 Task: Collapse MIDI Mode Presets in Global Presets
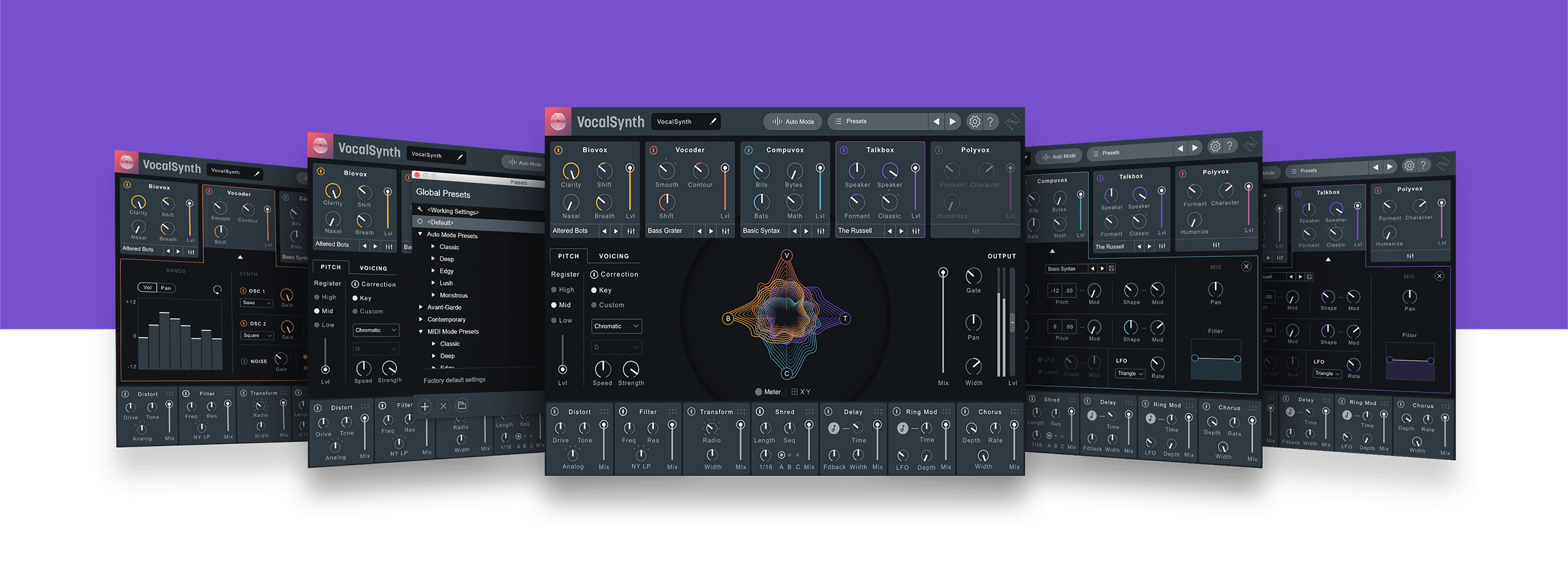(421, 330)
